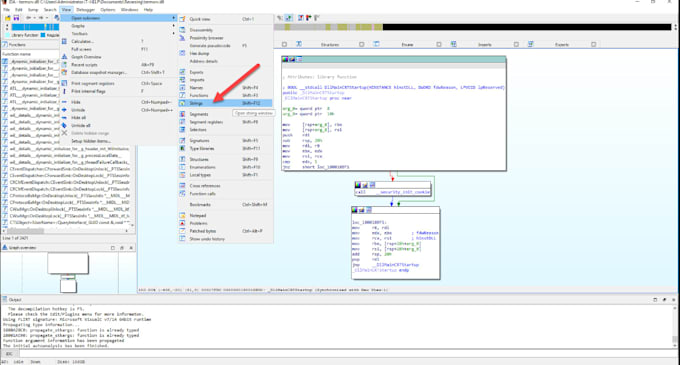Switch to the Structures tab
Image resolution: width=680 pixels, height=365 pixels.
pyautogui.click(x=330, y=44)
